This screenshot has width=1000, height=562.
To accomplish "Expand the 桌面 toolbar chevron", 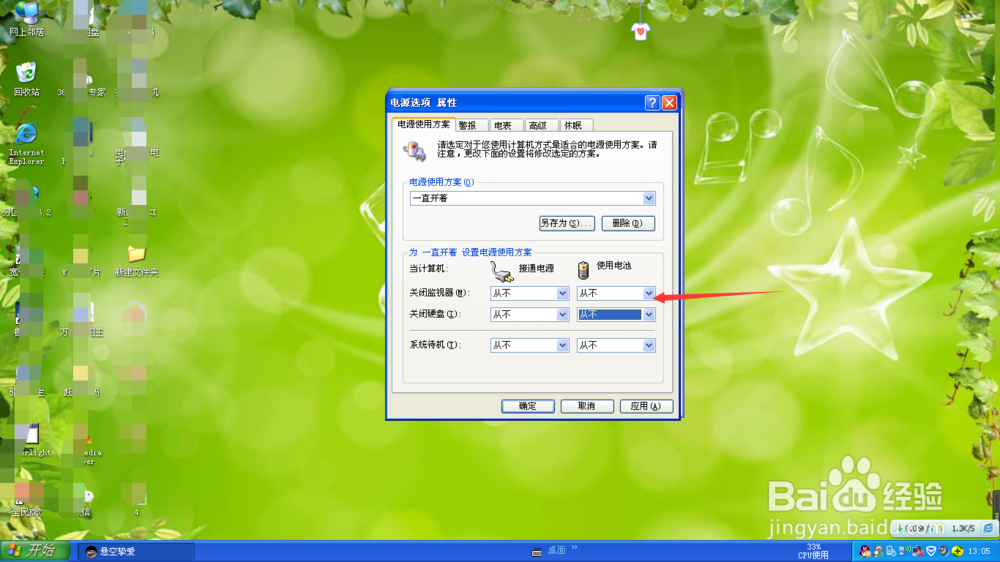I will [575, 547].
